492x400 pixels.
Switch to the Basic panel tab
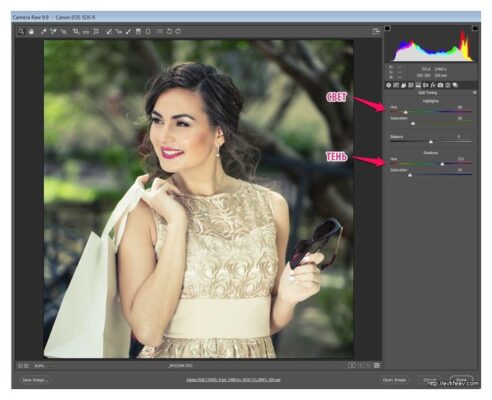coord(389,85)
